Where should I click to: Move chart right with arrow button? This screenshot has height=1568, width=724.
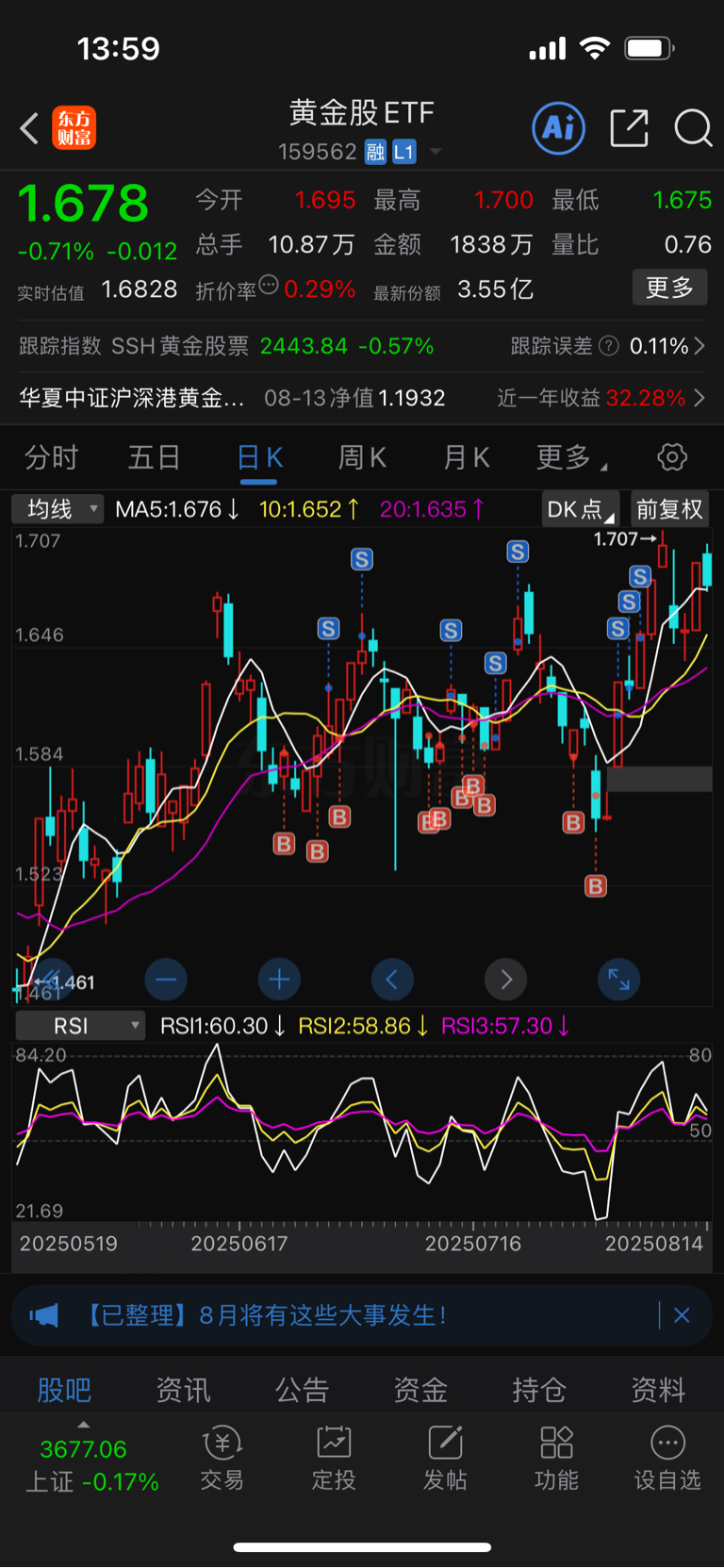pyautogui.click(x=505, y=980)
